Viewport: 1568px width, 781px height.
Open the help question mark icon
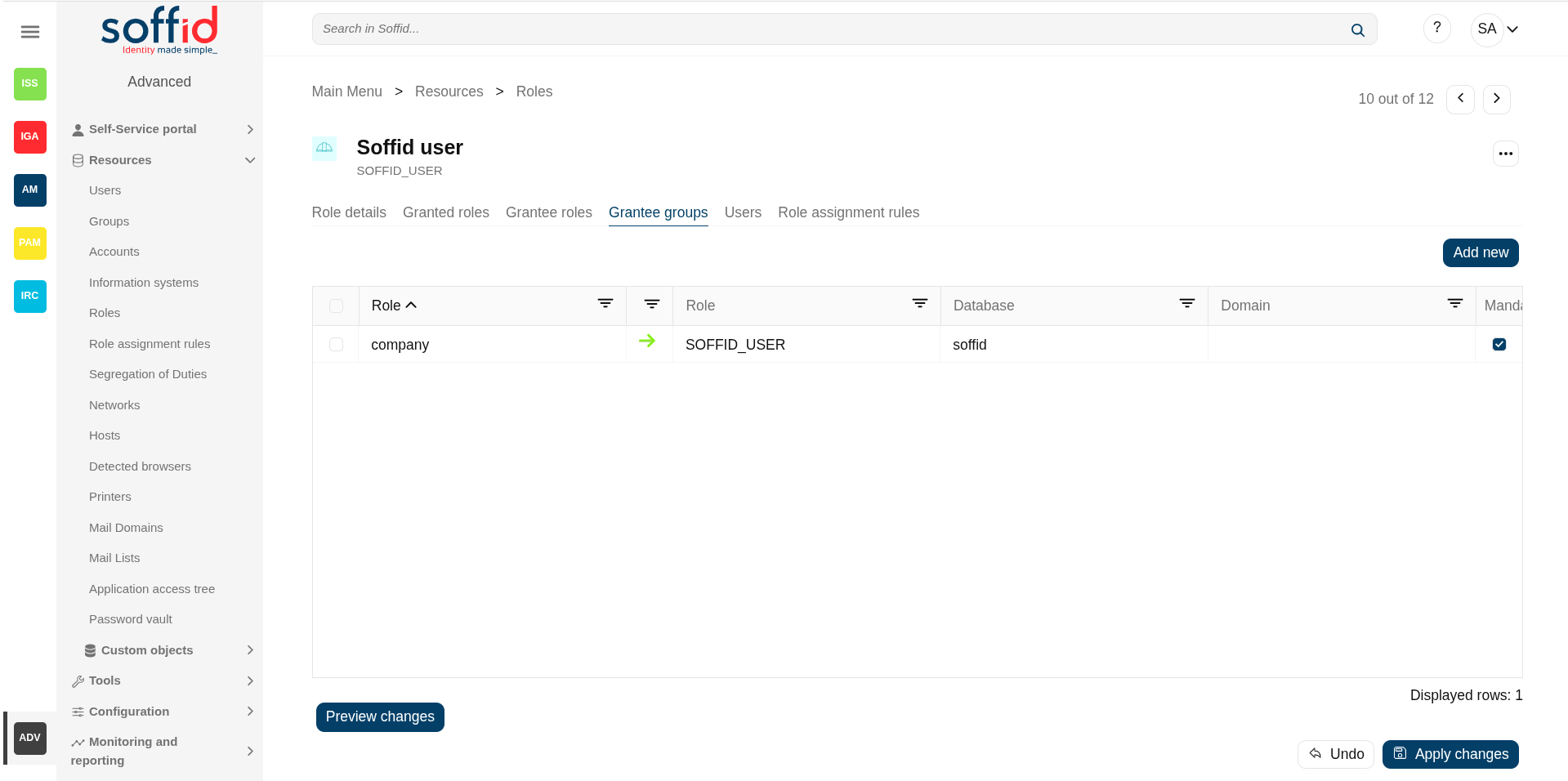(1436, 29)
